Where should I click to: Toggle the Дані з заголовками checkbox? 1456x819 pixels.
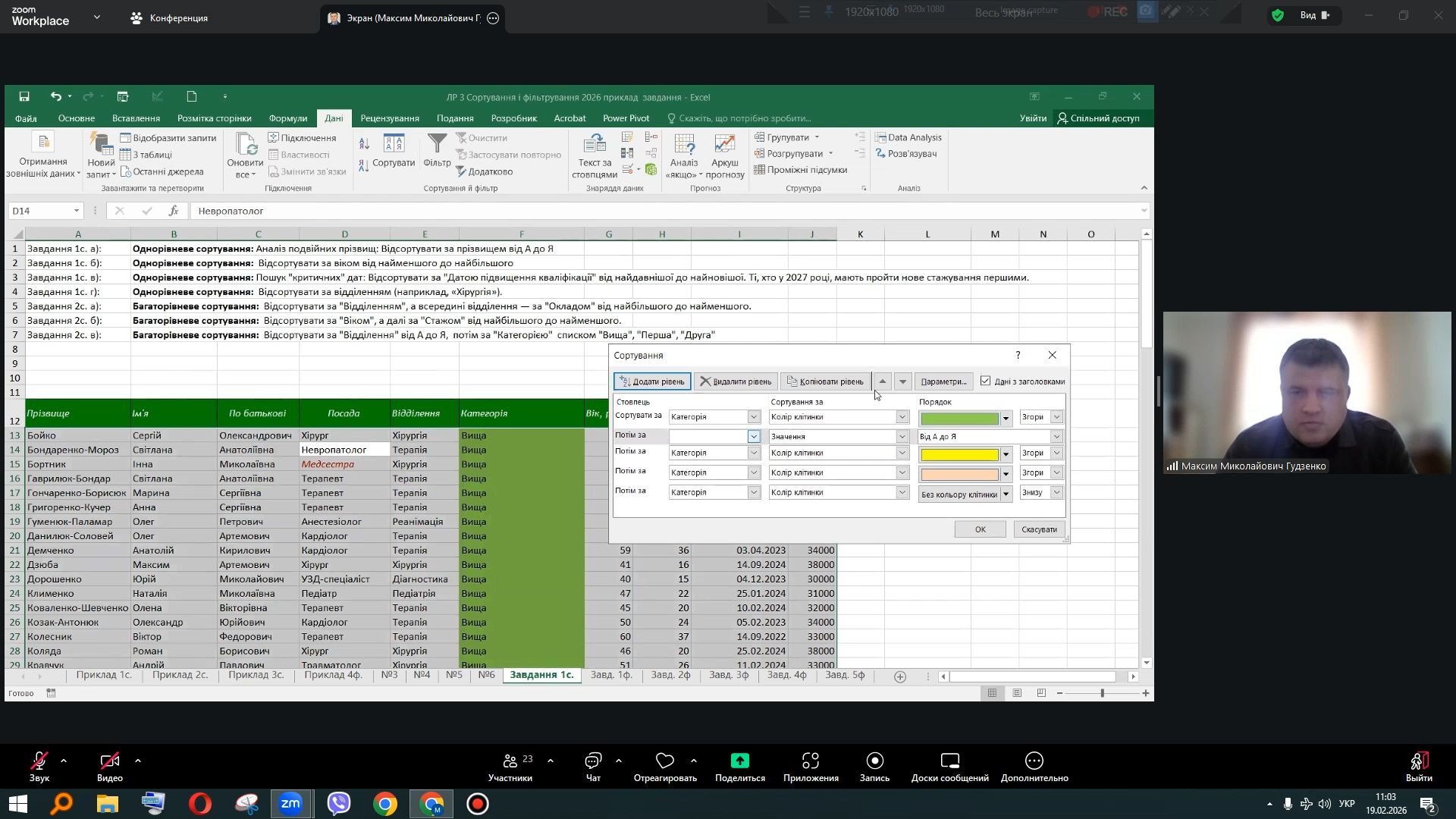[985, 381]
